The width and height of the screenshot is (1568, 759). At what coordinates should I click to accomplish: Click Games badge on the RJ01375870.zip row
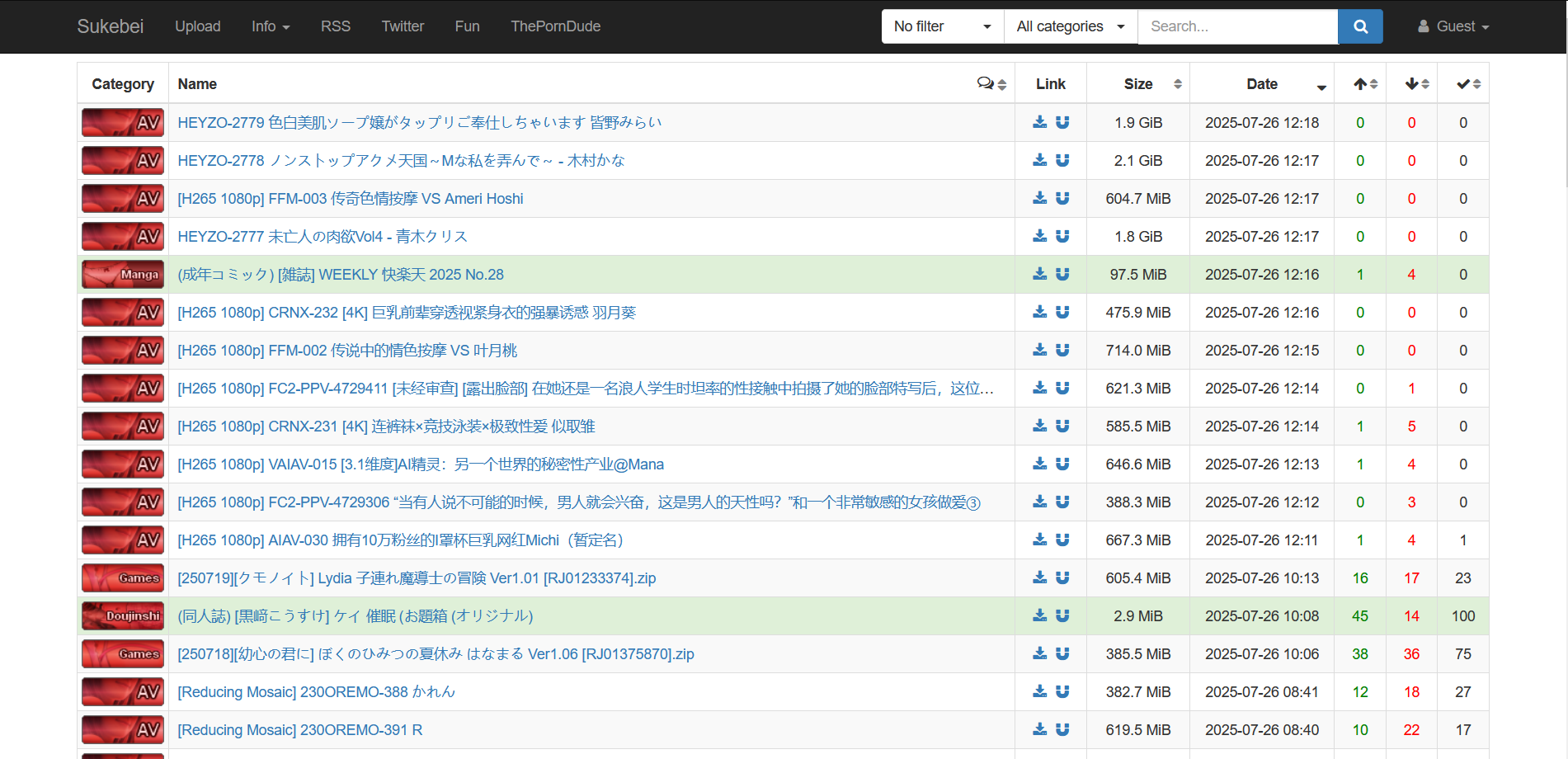click(x=123, y=653)
